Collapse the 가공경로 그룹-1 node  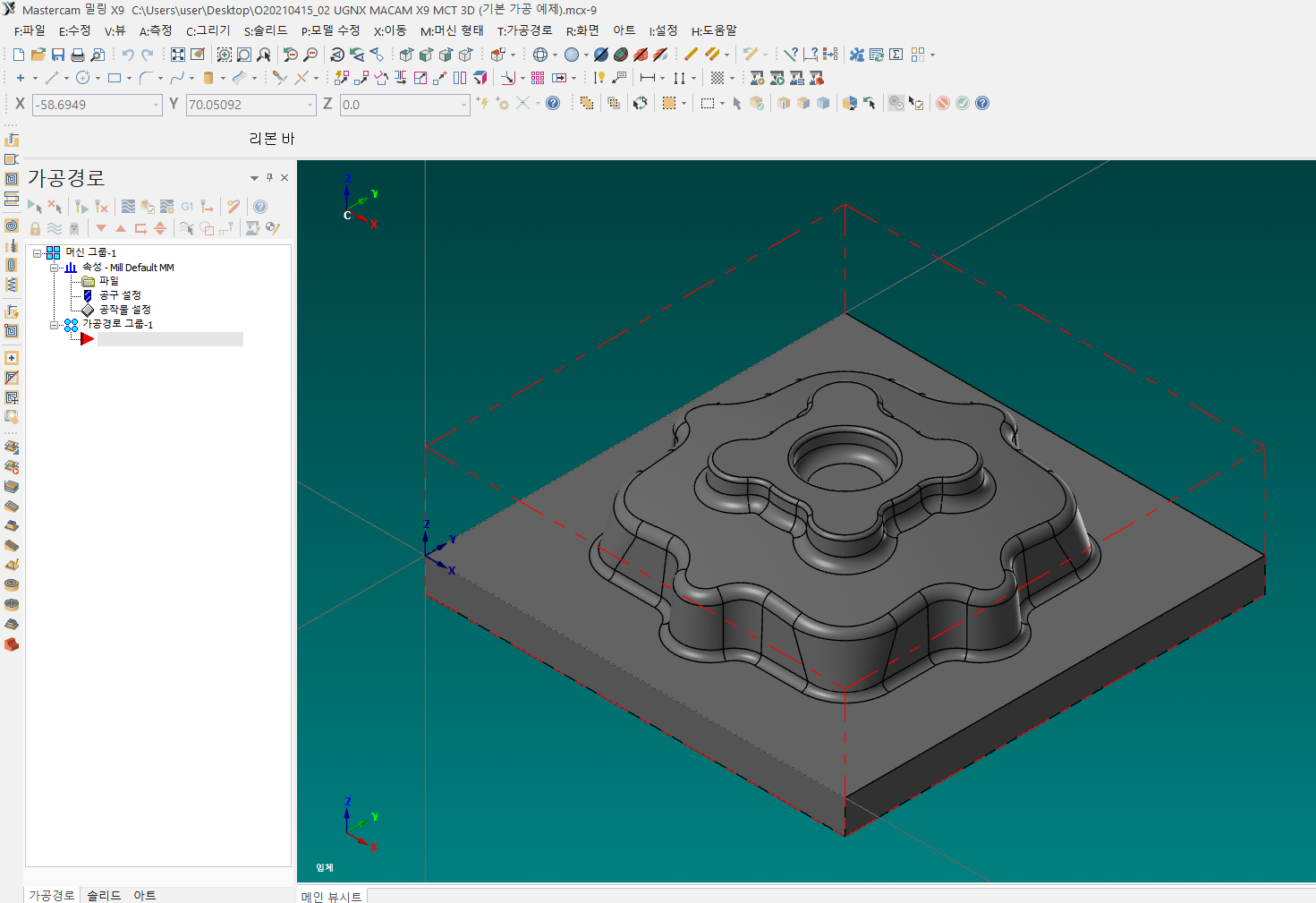(x=55, y=325)
